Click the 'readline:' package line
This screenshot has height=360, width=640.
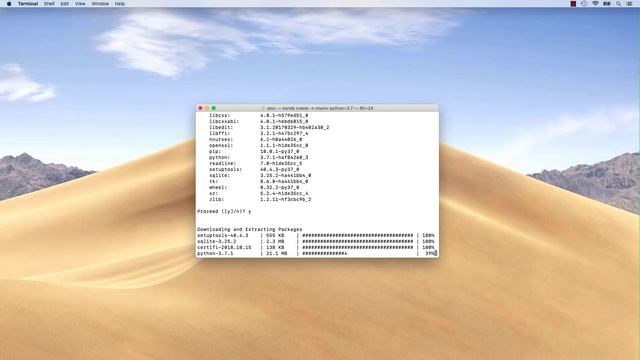click(256, 163)
